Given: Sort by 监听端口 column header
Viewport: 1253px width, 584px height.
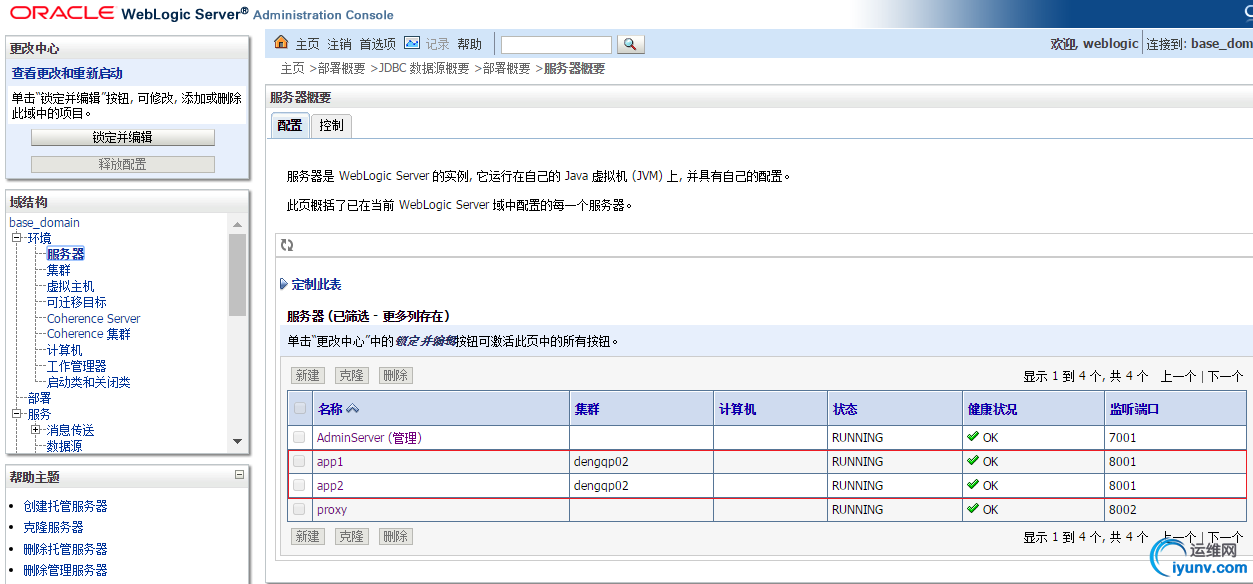Looking at the screenshot, I should (x=1134, y=409).
